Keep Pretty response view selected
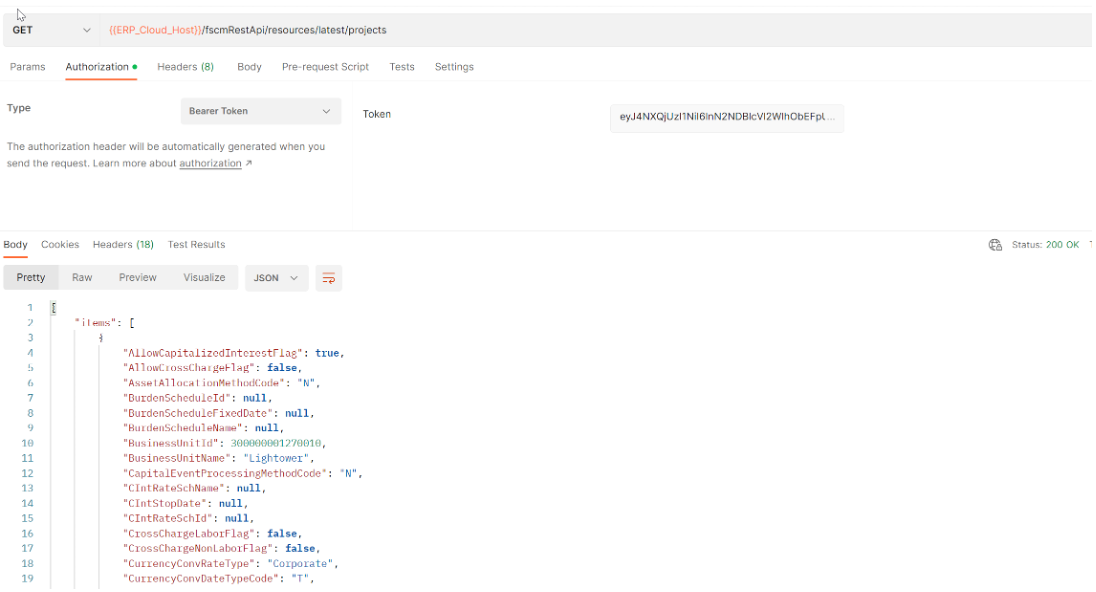This screenshot has width=1096, height=592. [31, 277]
